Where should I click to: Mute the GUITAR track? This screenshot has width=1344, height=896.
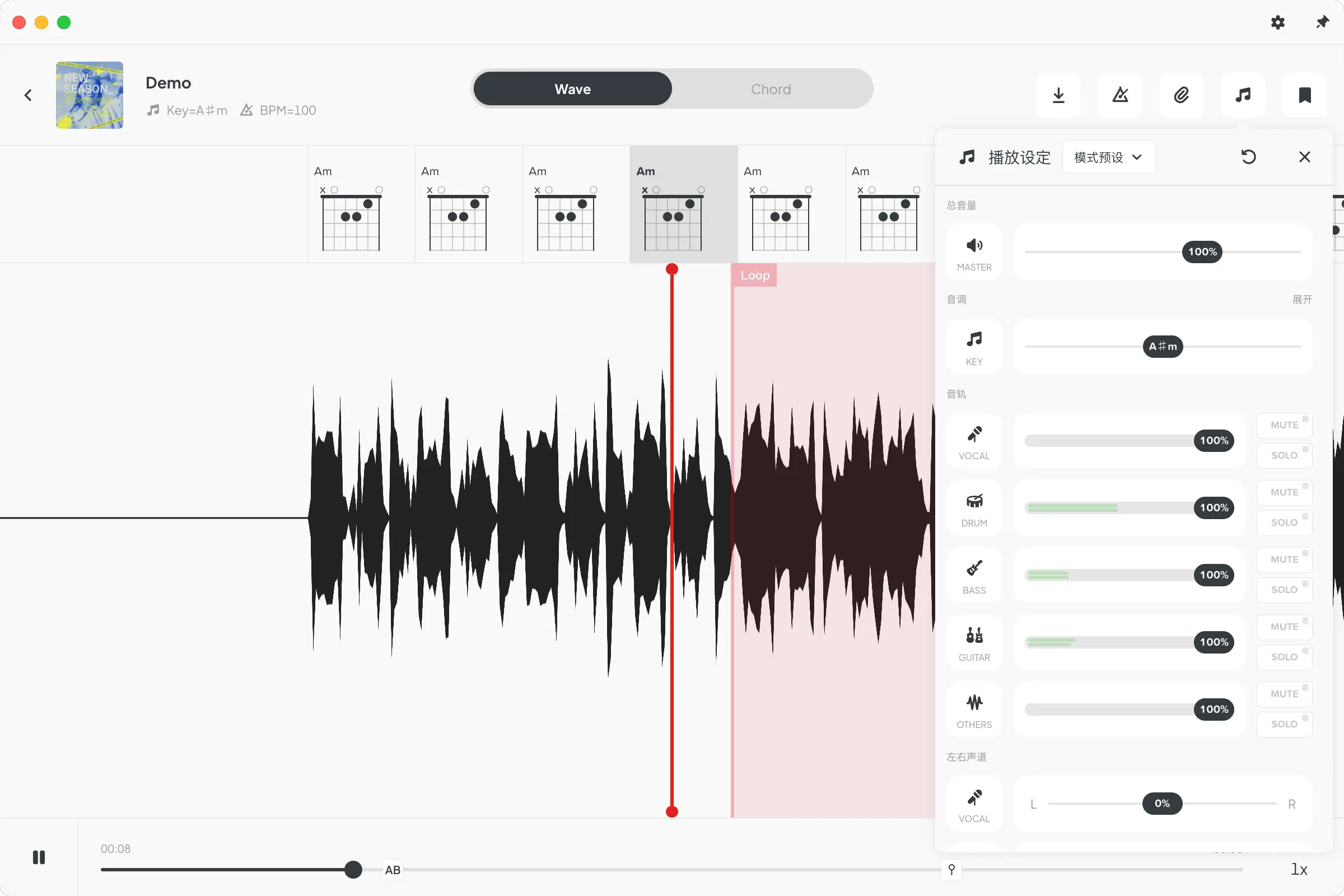[1284, 627]
